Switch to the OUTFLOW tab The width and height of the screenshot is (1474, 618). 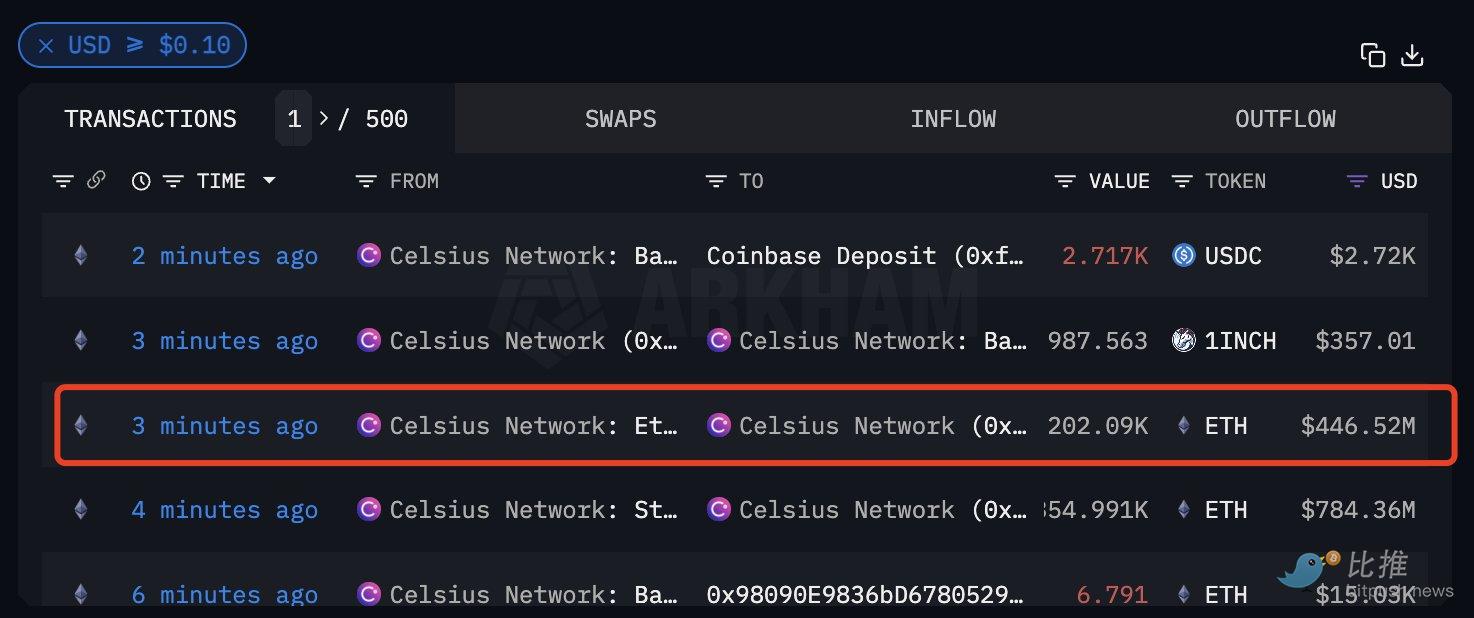1285,119
